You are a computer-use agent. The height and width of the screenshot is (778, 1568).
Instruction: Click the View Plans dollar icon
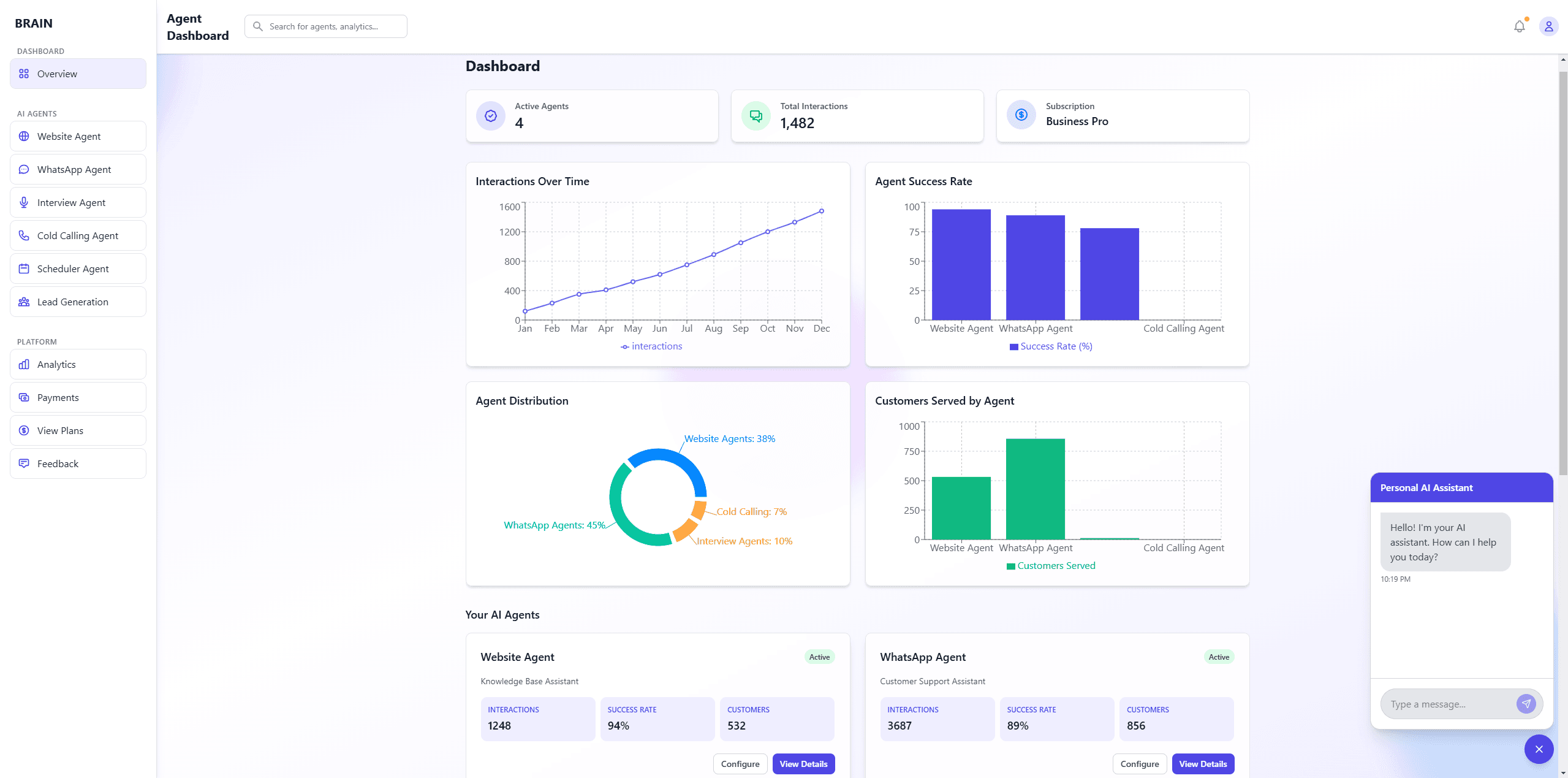[24, 430]
